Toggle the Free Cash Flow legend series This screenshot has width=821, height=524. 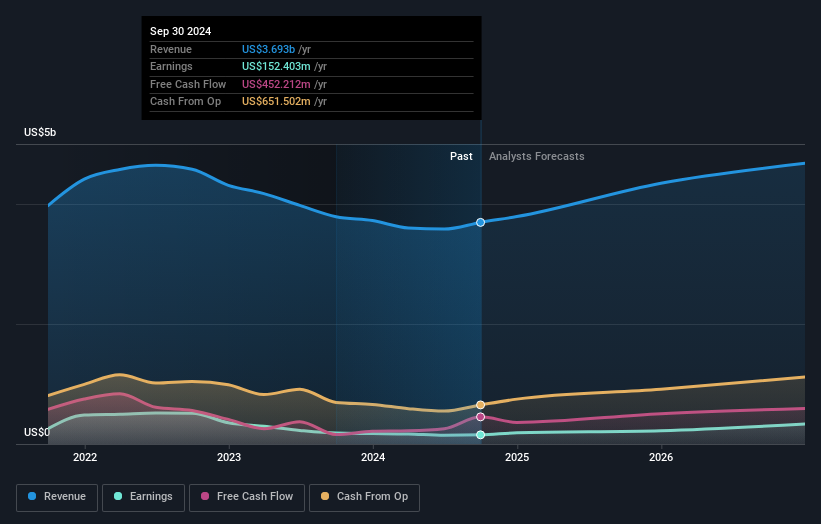pos(247,497)
